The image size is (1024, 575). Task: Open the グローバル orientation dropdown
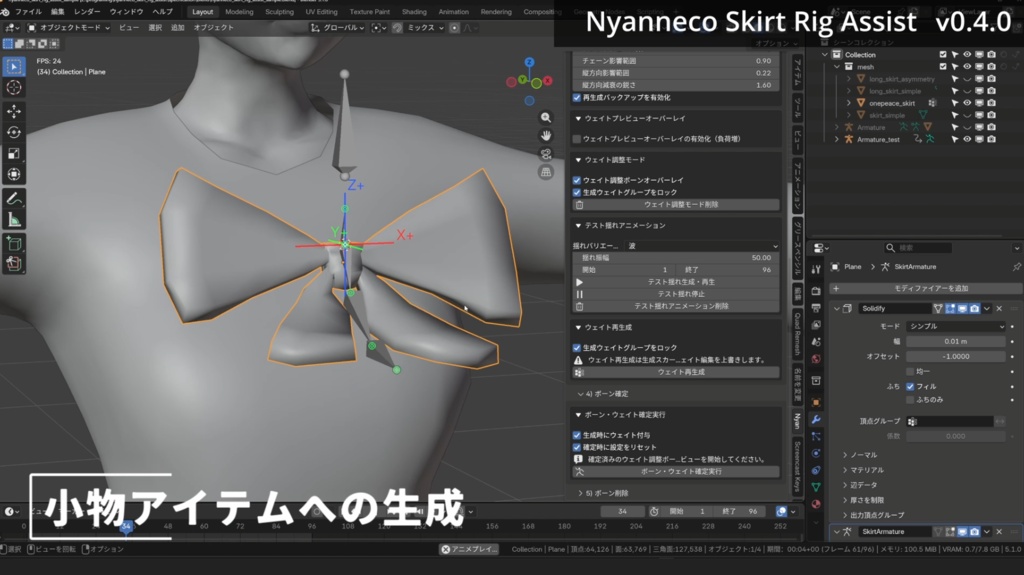(338, 27)
